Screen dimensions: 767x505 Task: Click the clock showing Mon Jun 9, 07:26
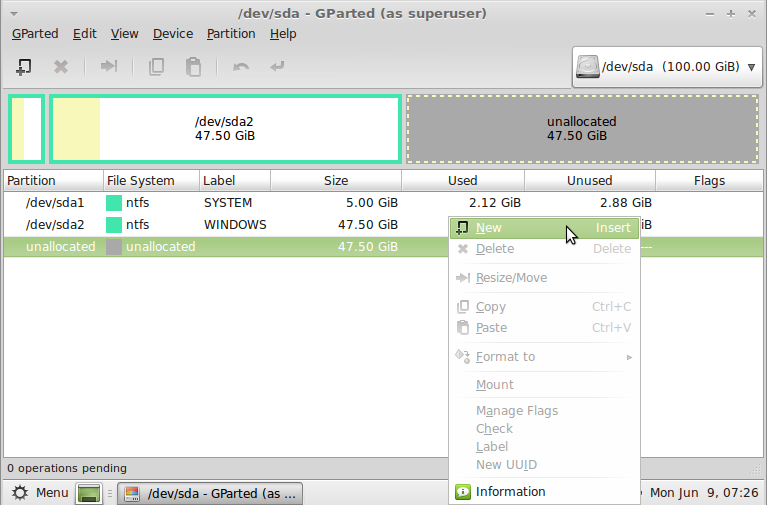pos(704,493)
